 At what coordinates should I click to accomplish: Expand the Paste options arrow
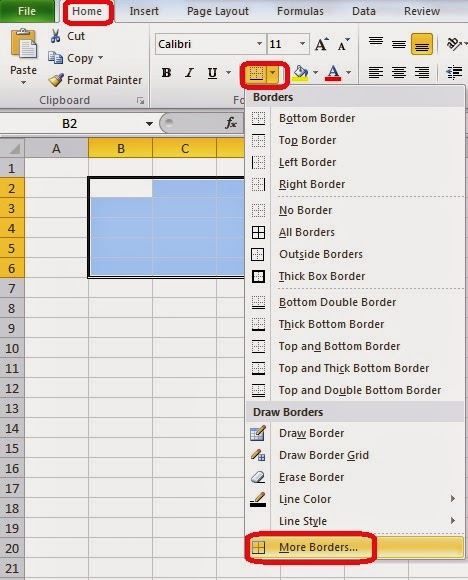point(23,82)
